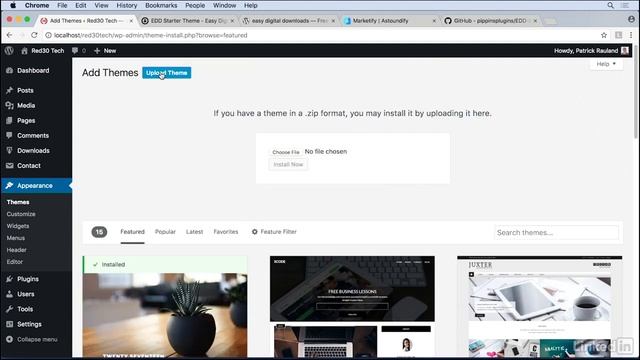Reload the page in Chrome
640x360 pixels.
(x=34, y=36)
